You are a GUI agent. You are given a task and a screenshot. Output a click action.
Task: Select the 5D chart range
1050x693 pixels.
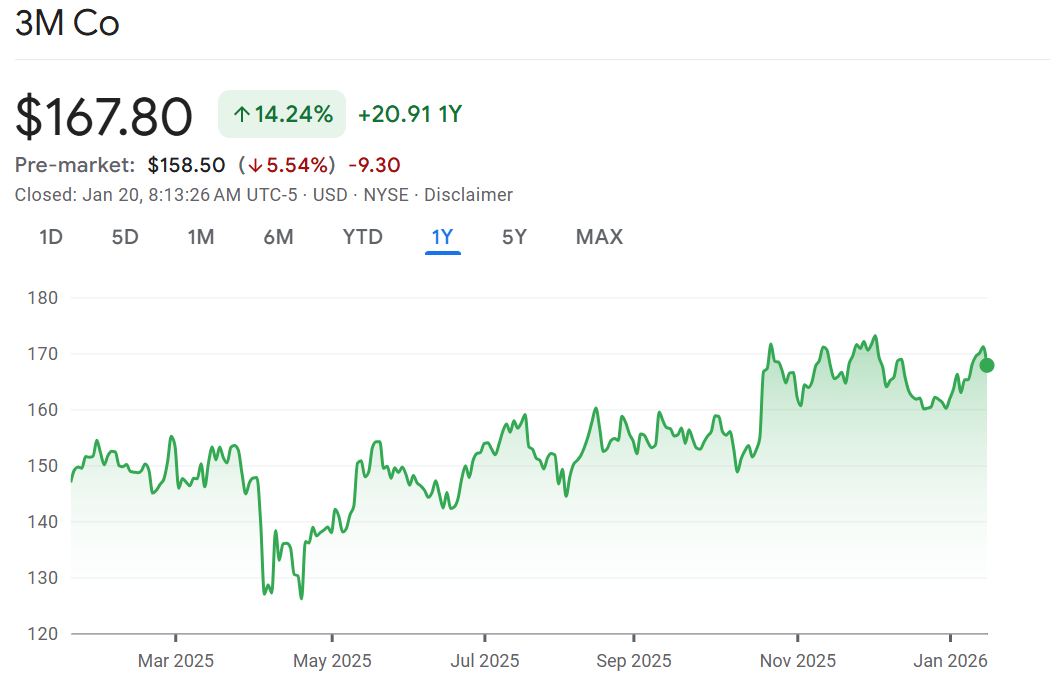click(x=125, y=237)
